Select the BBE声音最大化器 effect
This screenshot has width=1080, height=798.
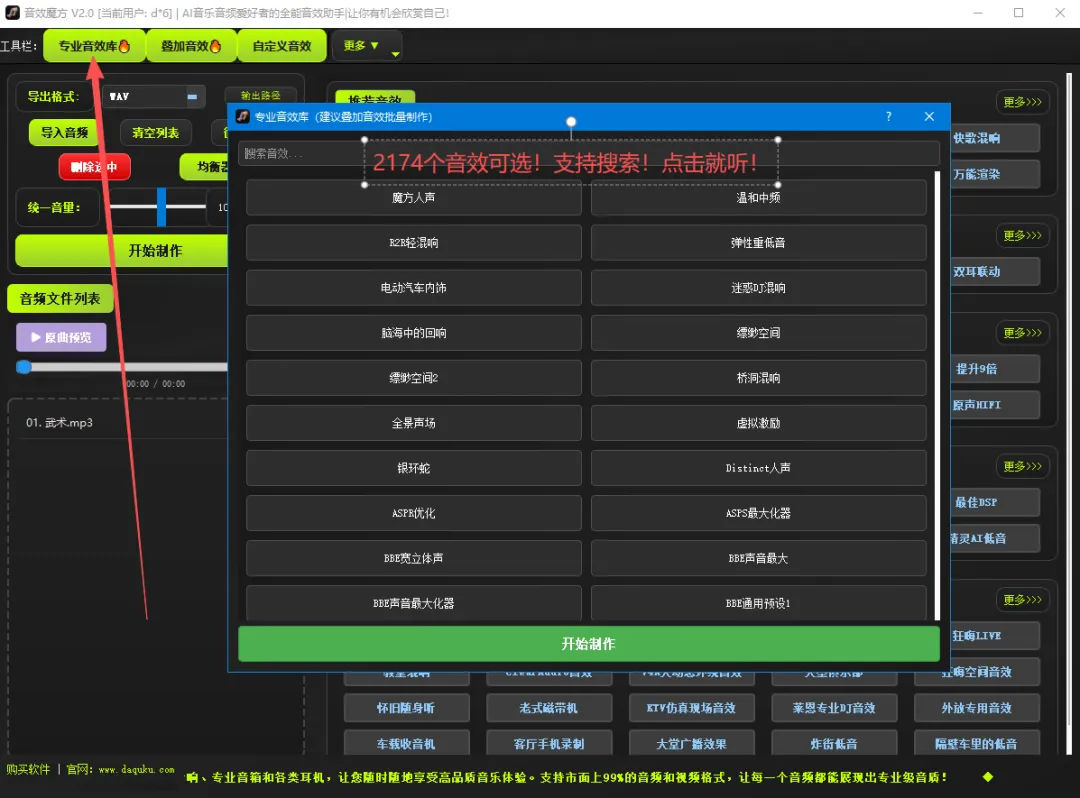pyautogui.click(x=413, y=604)
